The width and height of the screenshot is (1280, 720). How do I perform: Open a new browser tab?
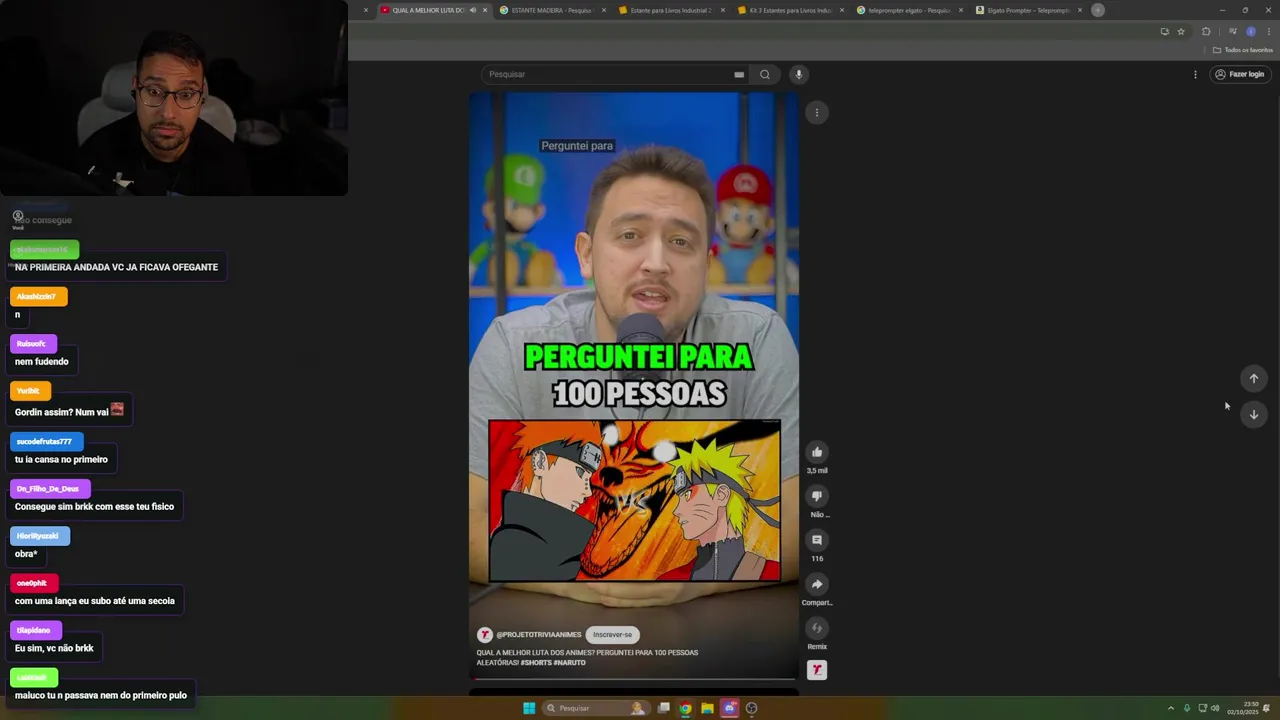coord(1098,10)
